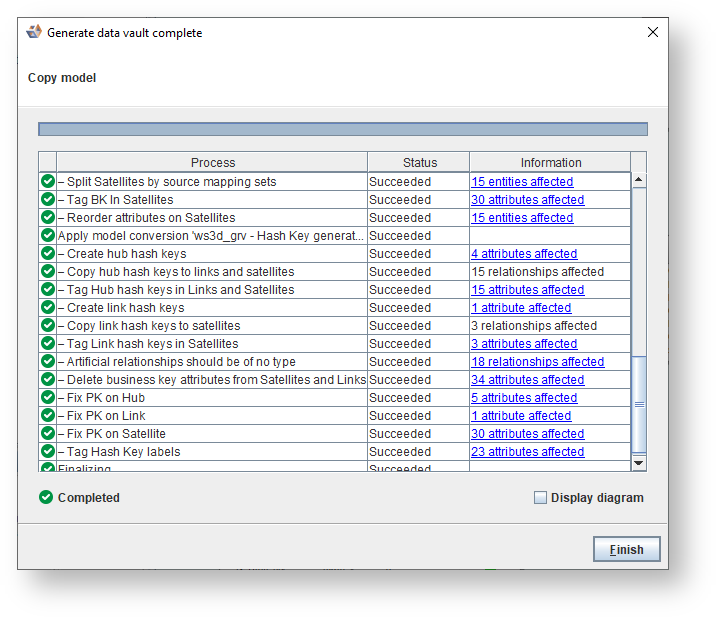
Task: Click the completed progress bar
Action: pos(342,129)
